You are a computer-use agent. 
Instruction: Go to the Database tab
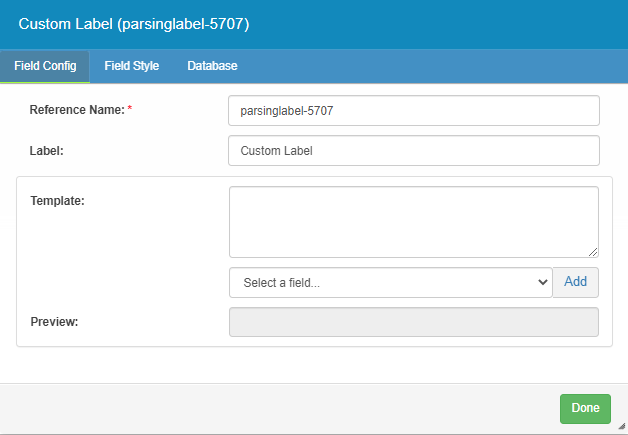pyautogui.click(x=212, y=66)
